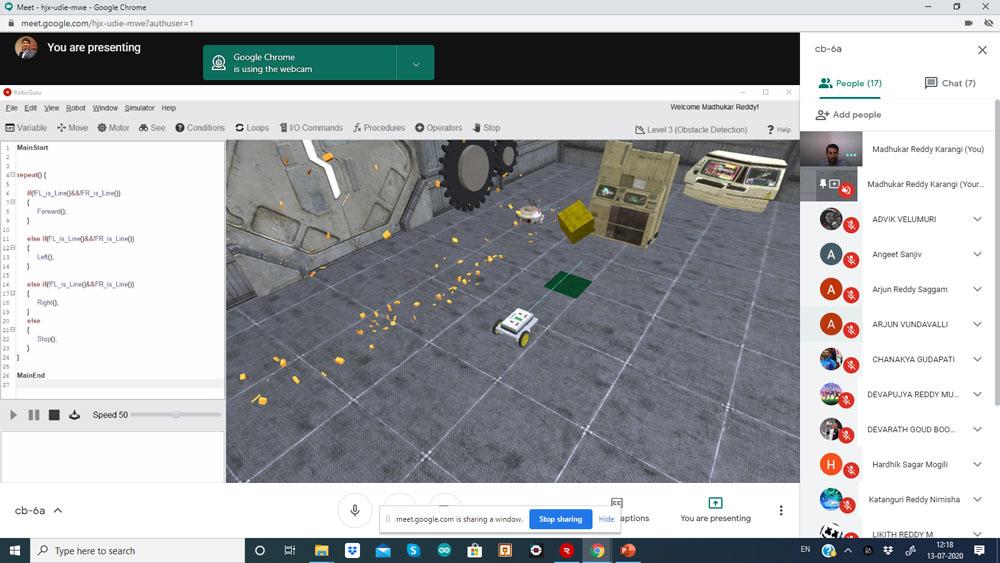Open the Procedures toolbar item

(379, 128)
